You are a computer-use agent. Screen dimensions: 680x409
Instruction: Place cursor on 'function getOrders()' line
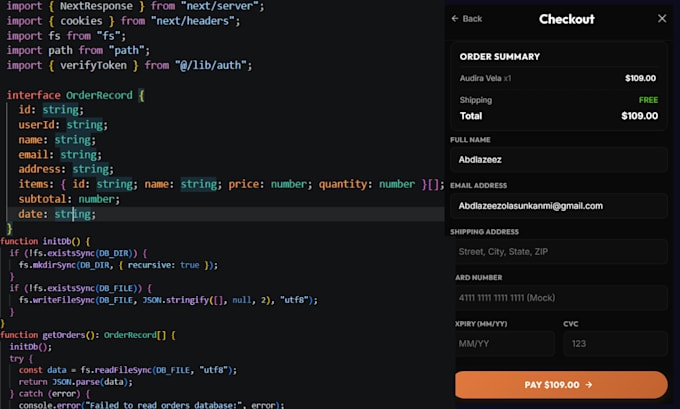point(88,335)
